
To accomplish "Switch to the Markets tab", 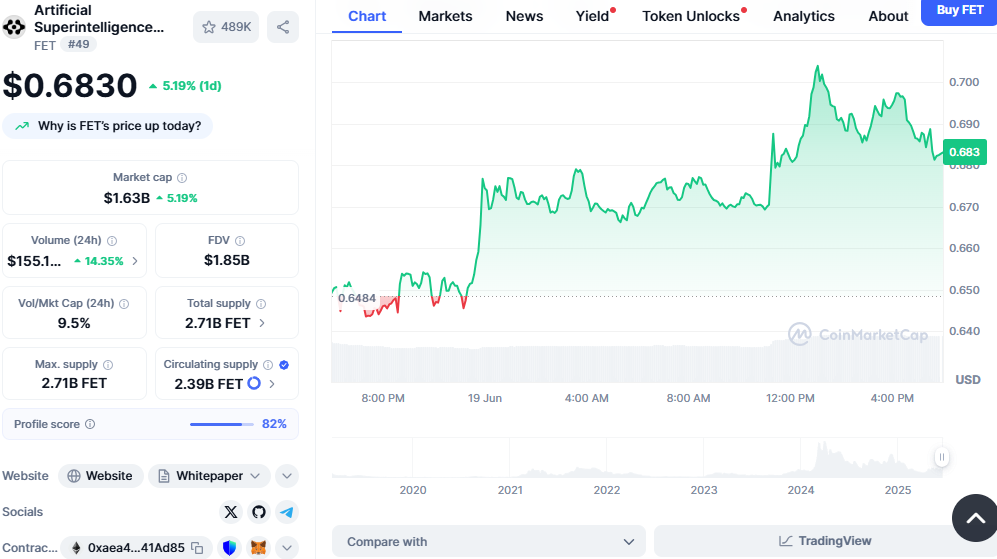I will pyautogui.click(x=445, y=16).
